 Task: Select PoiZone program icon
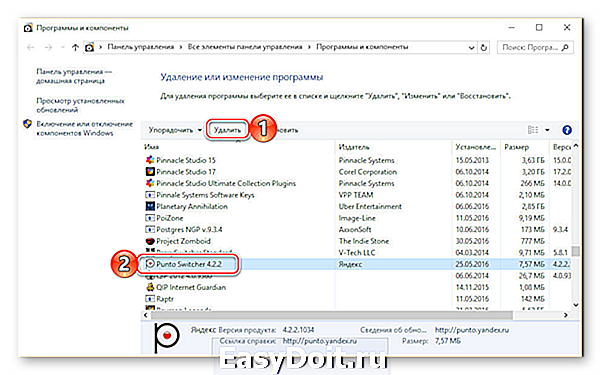pyautogui.click(x=150, y=218)
